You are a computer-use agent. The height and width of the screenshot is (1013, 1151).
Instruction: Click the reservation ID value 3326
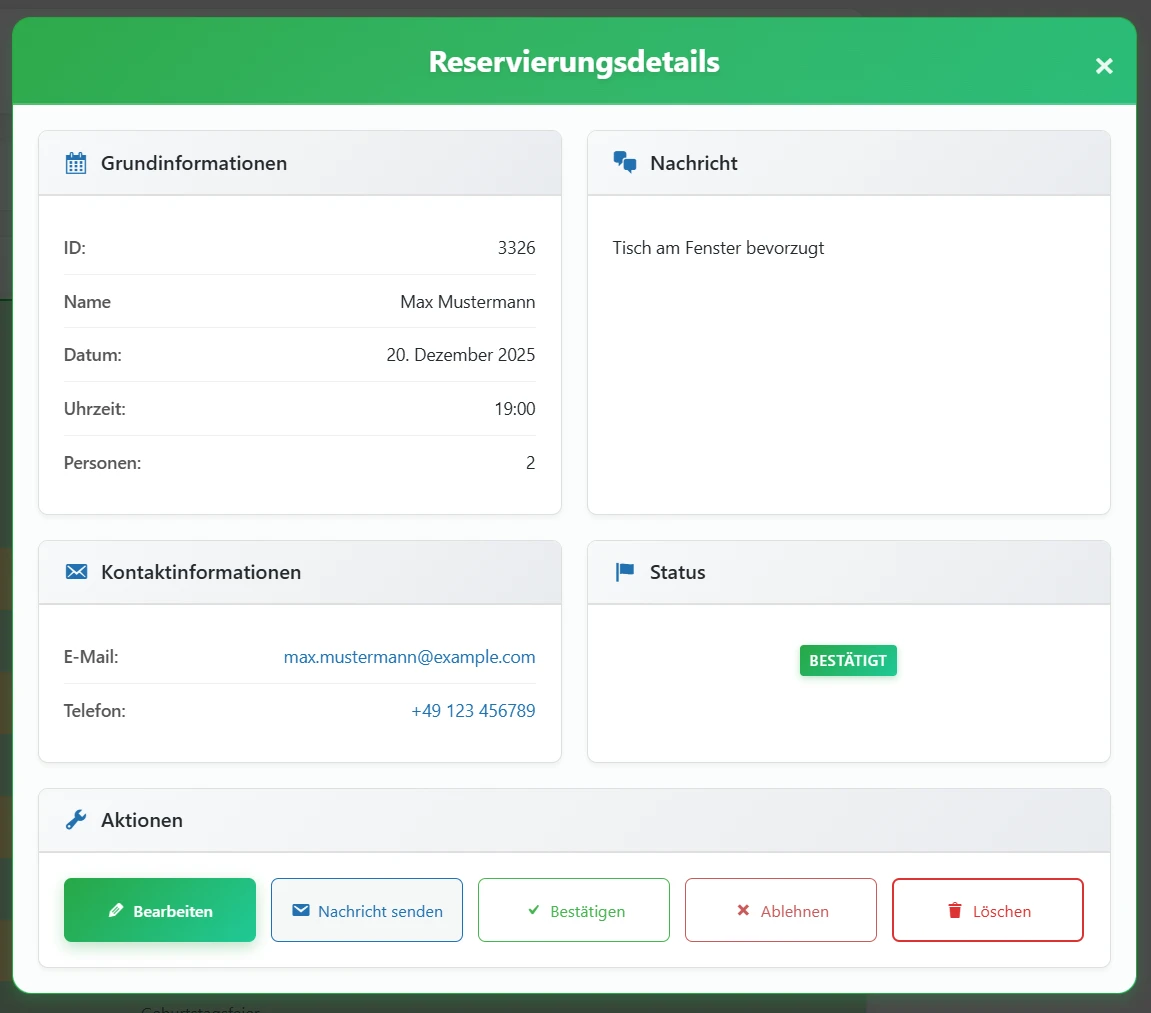(x=516, y=248)
